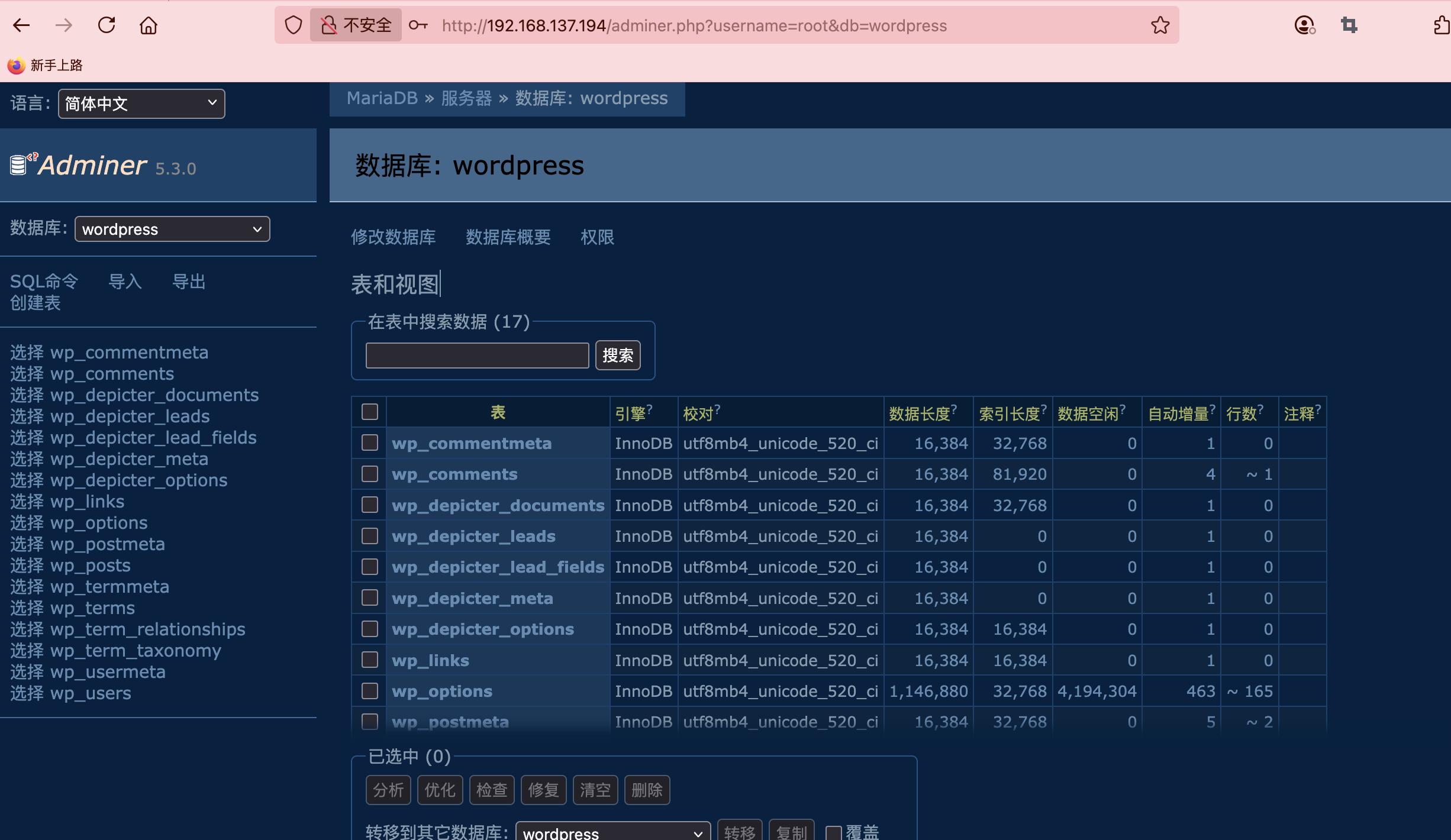This screenshot has height=840, width=1451.
Task: Click the 修复 repair button
Action: 543,790
